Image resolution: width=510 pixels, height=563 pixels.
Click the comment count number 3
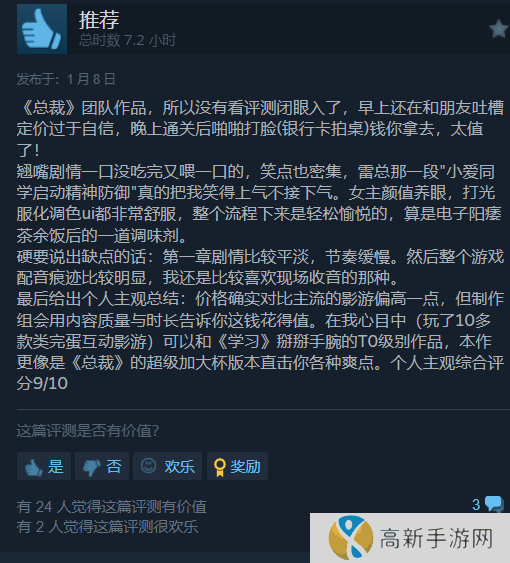(x=476, y=505)
